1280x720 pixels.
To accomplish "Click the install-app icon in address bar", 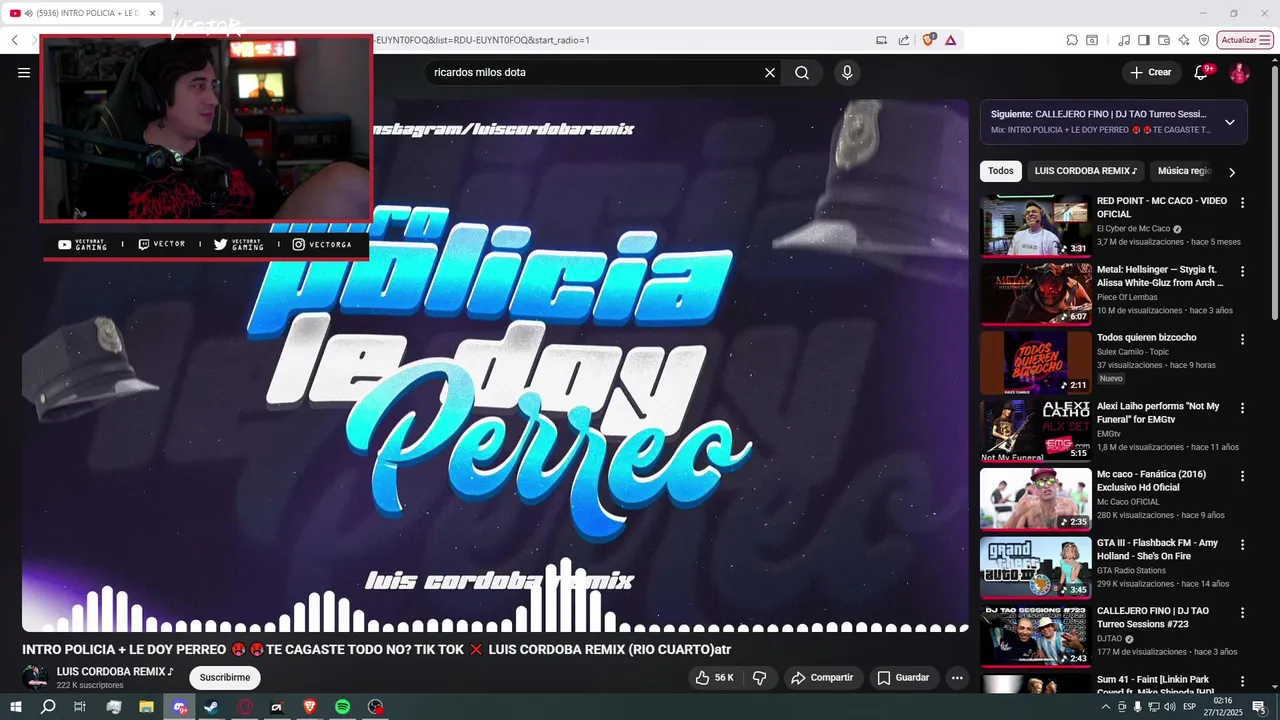I will click(881, 40).
